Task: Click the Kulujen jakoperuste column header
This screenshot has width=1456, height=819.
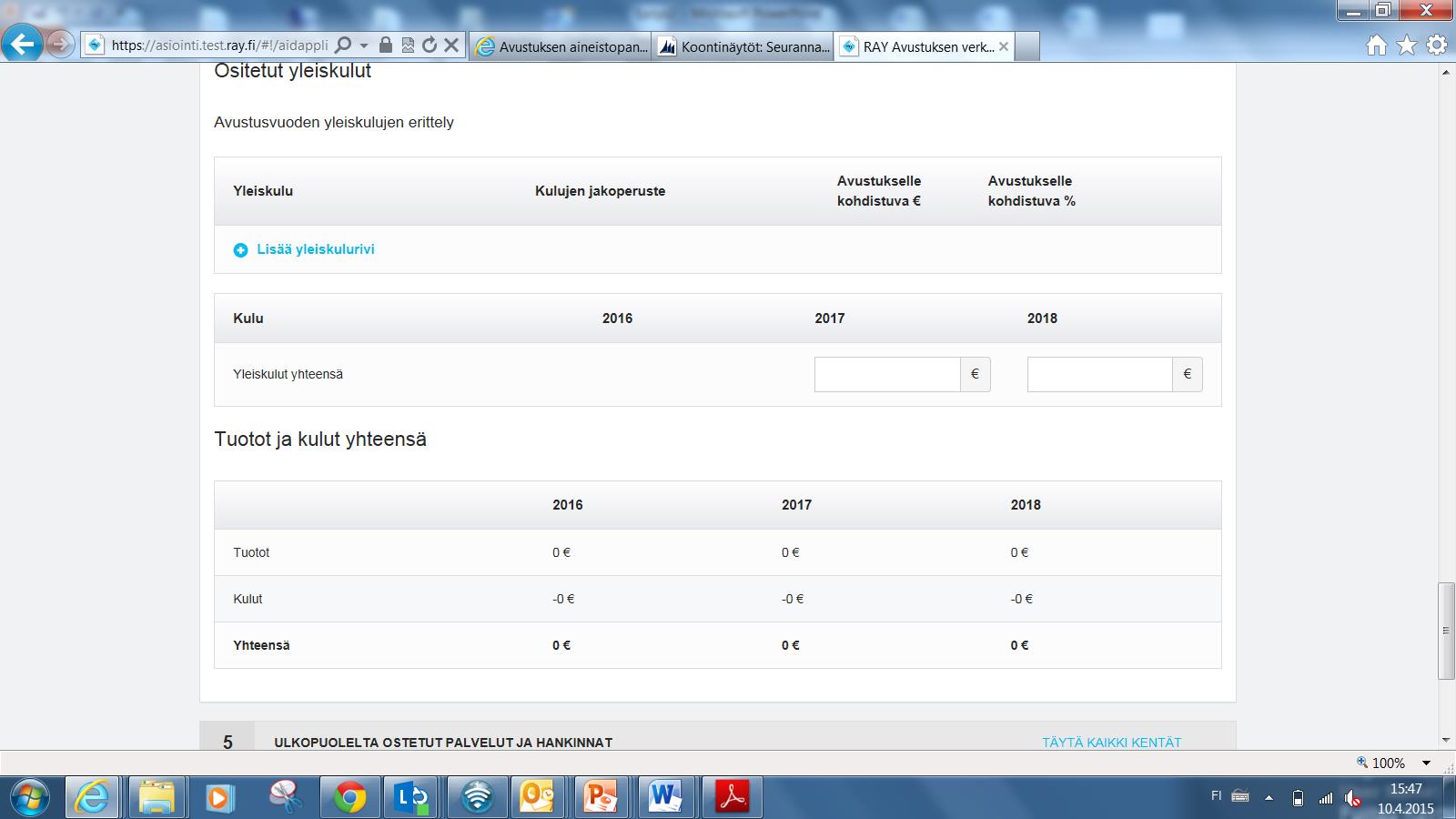Action: click(x=600, y=191)
